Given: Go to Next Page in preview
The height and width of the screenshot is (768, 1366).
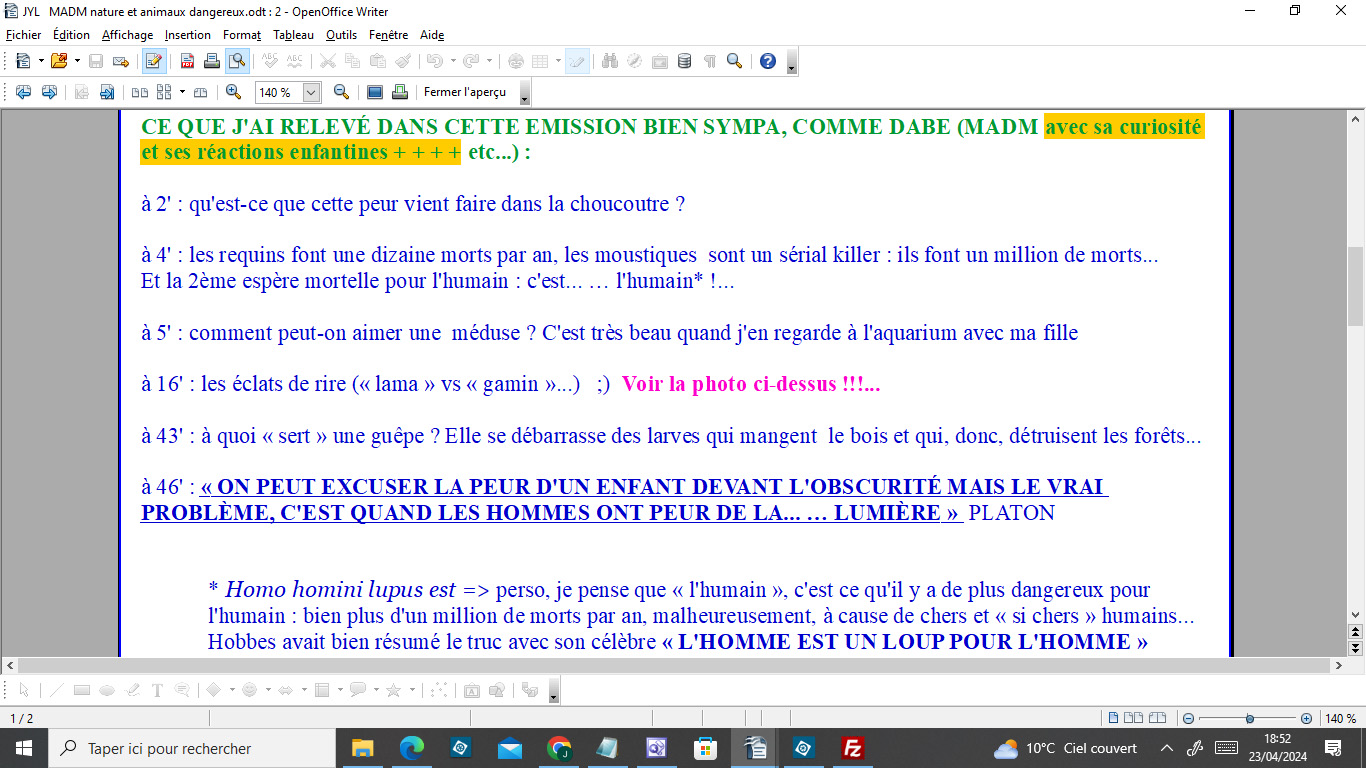Looking at the screenshot, I should coord(48,92).
